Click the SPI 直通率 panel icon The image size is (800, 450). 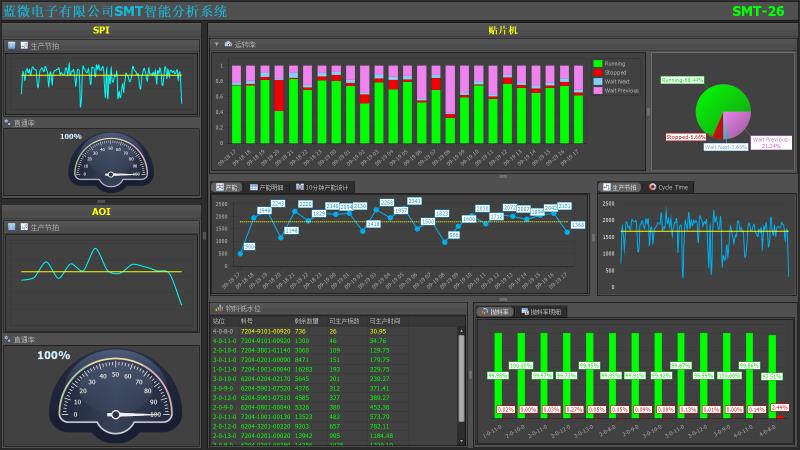click(8, 123)
